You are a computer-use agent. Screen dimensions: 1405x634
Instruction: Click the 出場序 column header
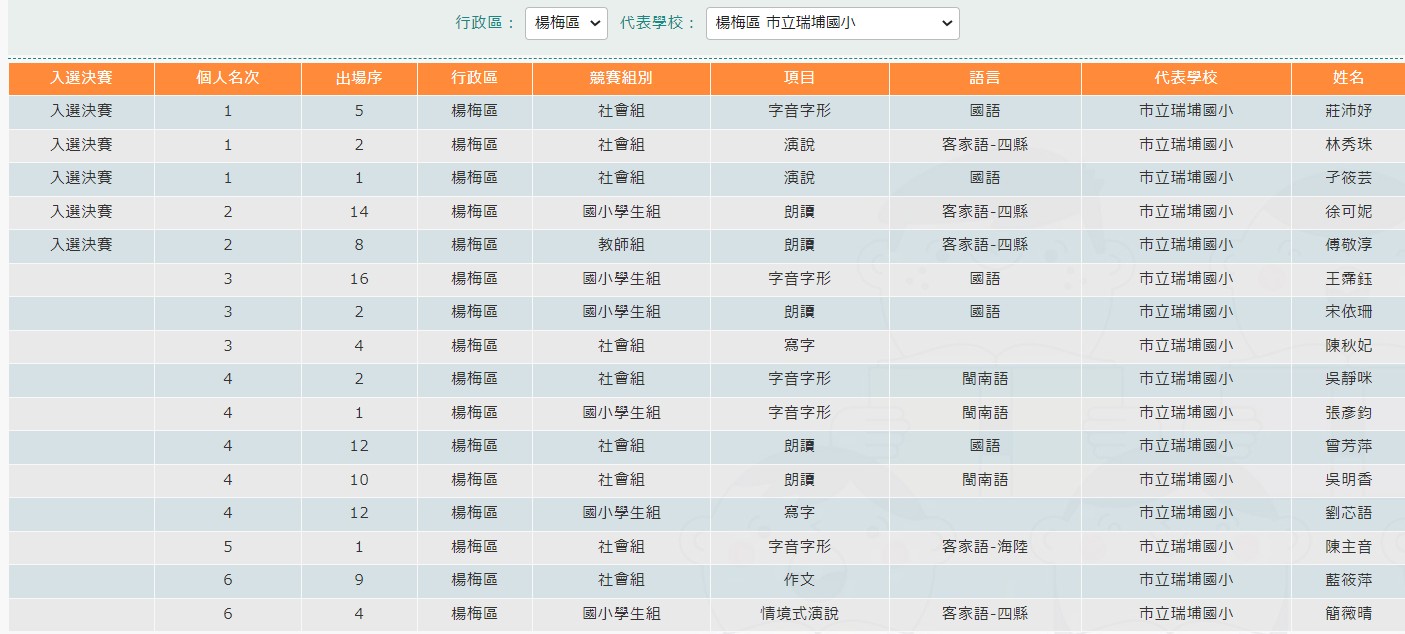[x=359, y=78]
